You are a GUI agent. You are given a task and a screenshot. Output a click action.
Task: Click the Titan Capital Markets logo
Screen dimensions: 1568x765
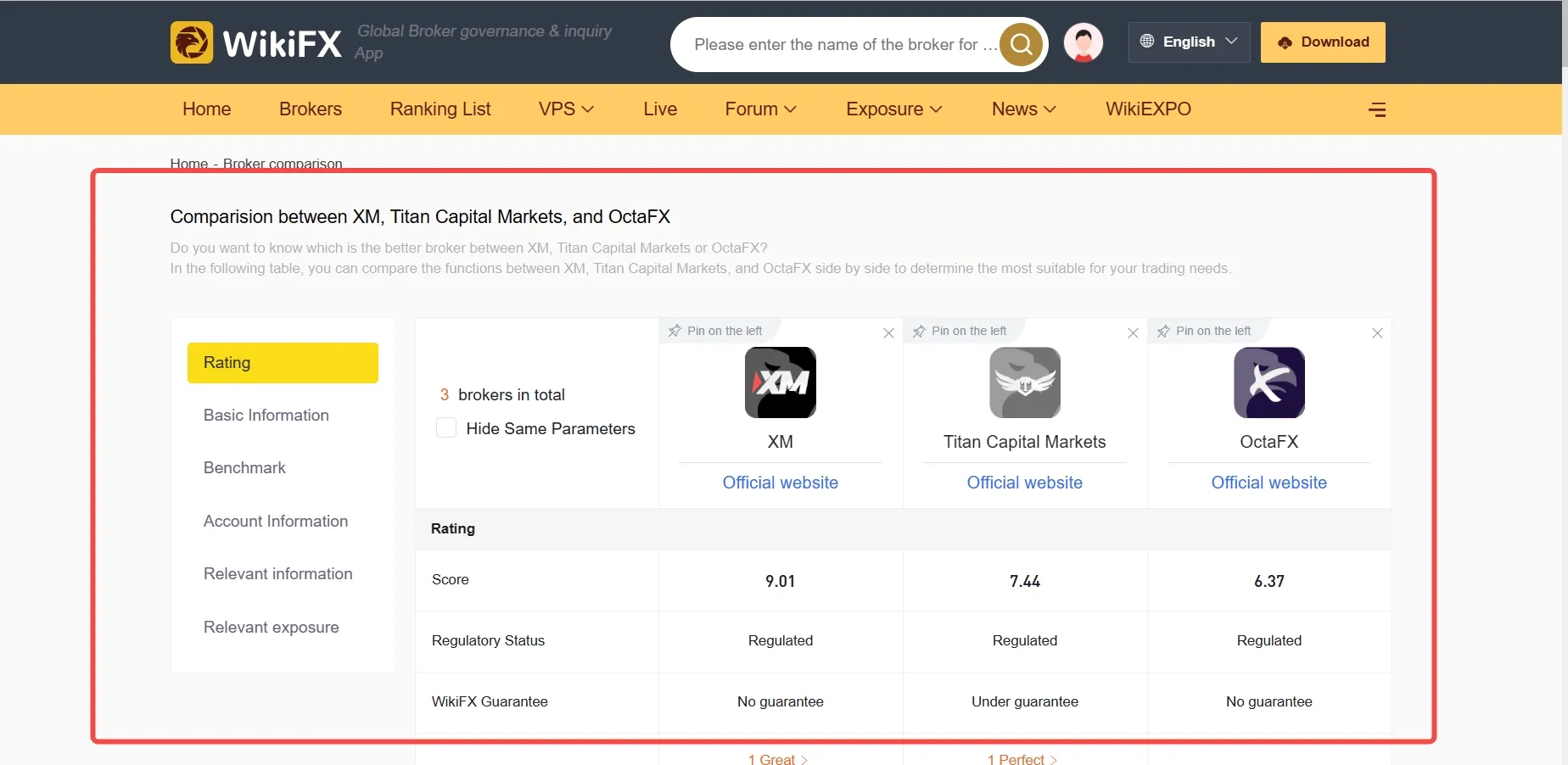click(1025, 382)
